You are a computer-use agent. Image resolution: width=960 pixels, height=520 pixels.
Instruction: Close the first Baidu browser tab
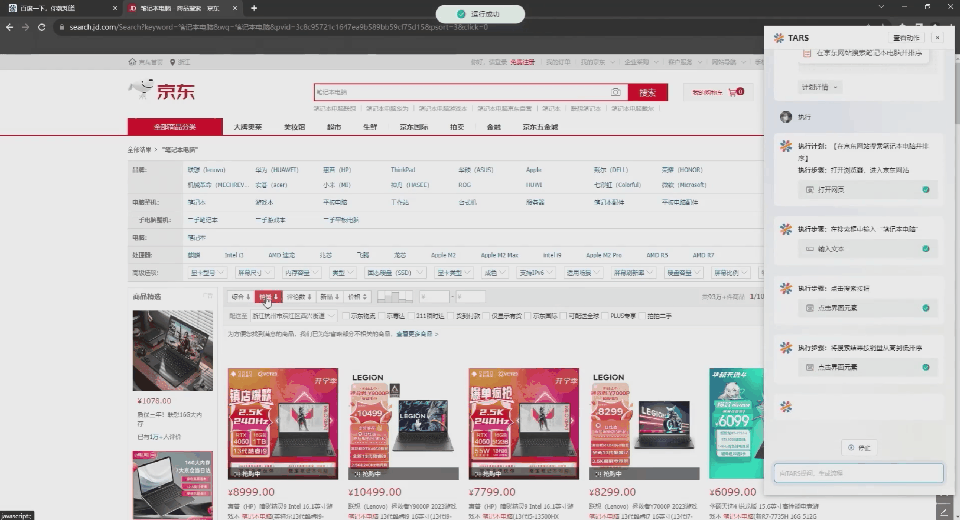point(115,8)
